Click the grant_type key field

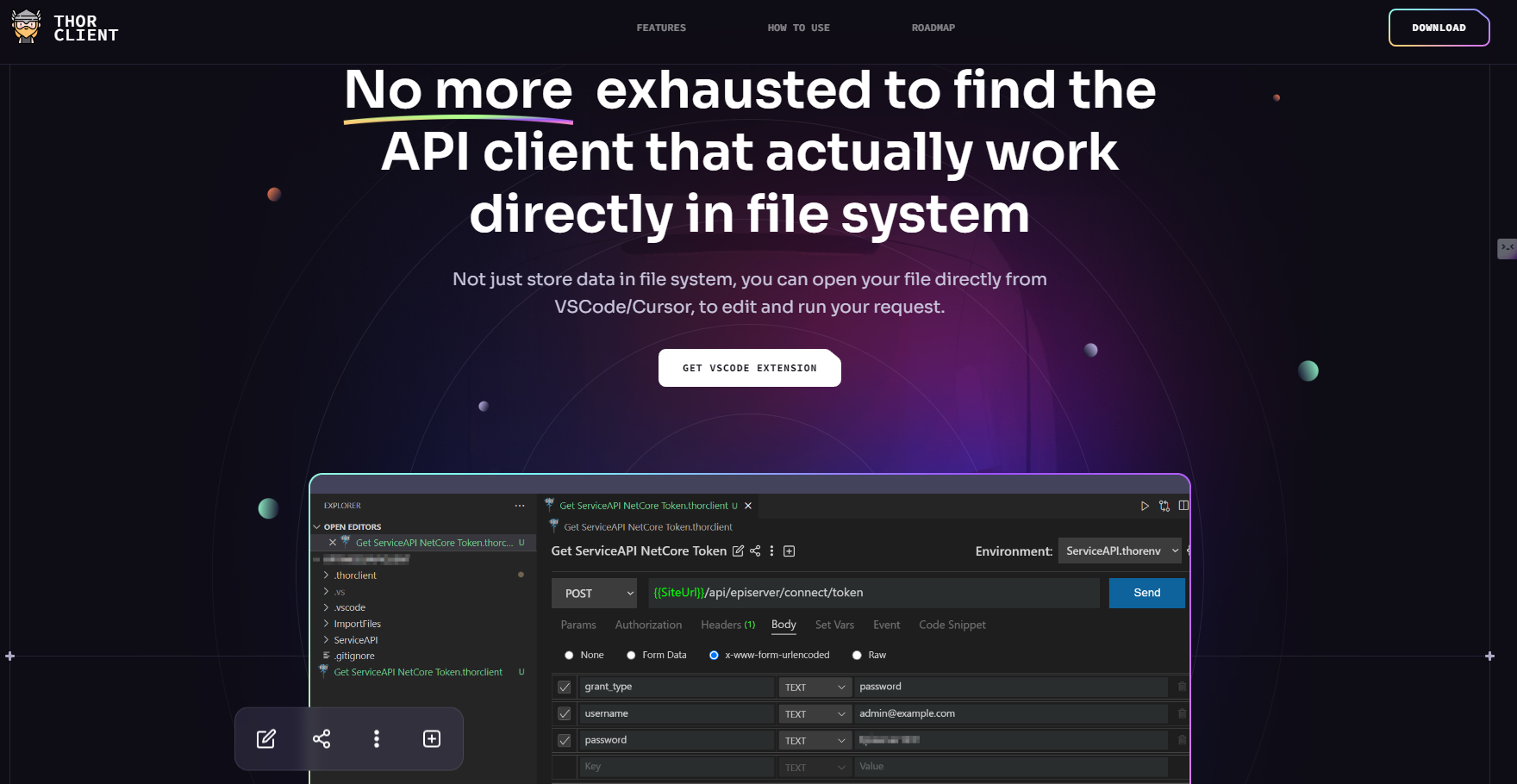[677, 687]
